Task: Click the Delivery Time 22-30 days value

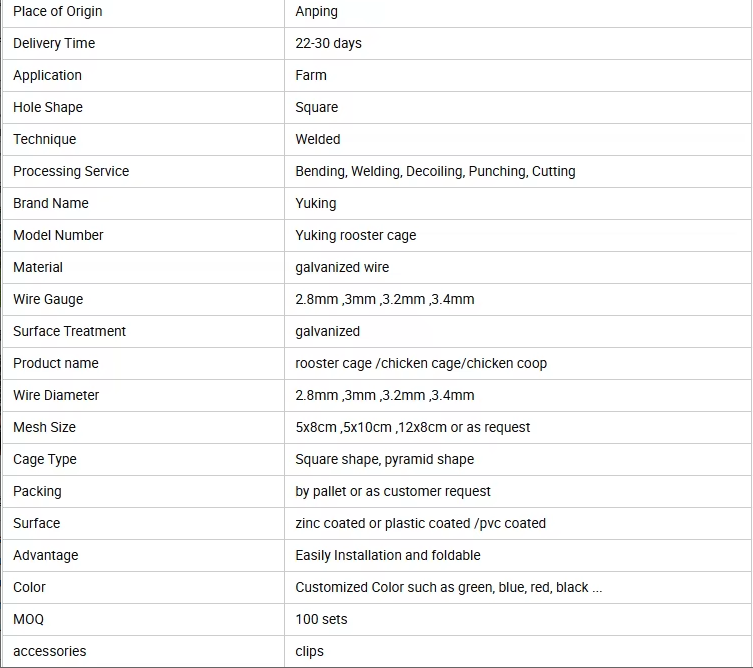Action: (x=328, y=43)
